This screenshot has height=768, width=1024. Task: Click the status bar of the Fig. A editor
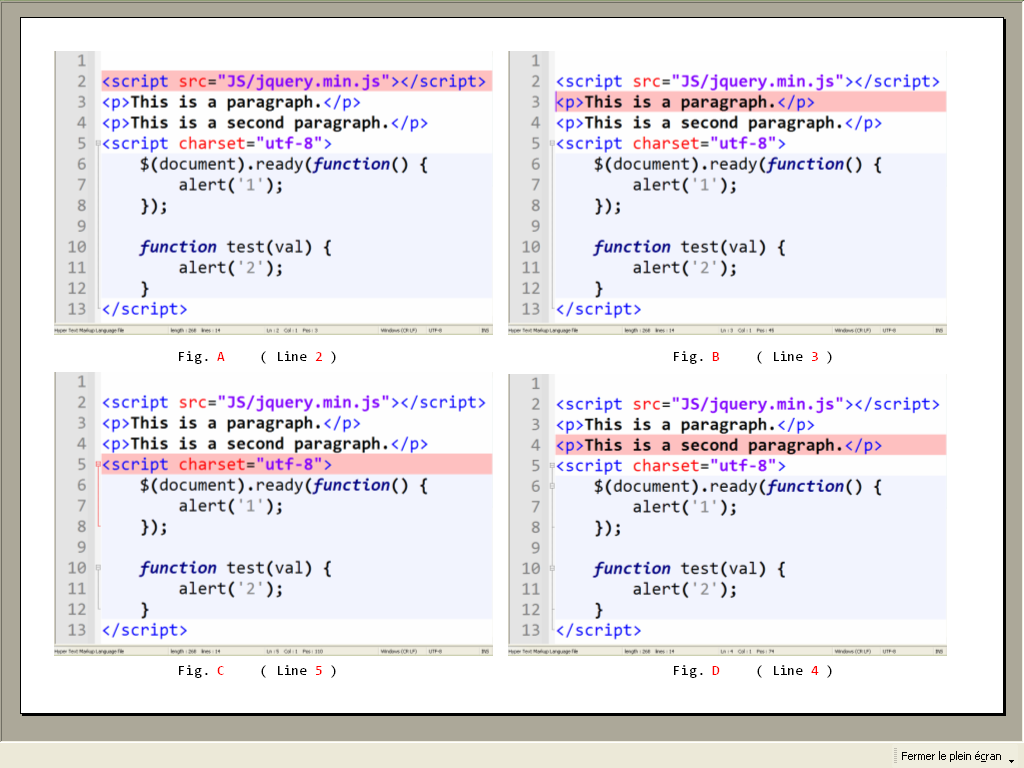tap(273, 330)
